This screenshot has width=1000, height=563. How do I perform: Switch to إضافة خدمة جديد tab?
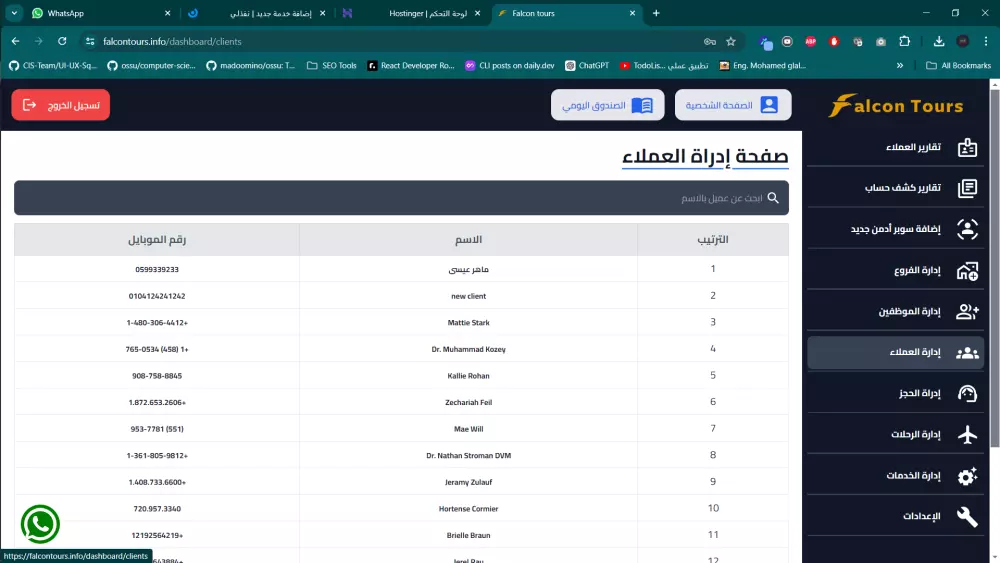coord(256,13)
